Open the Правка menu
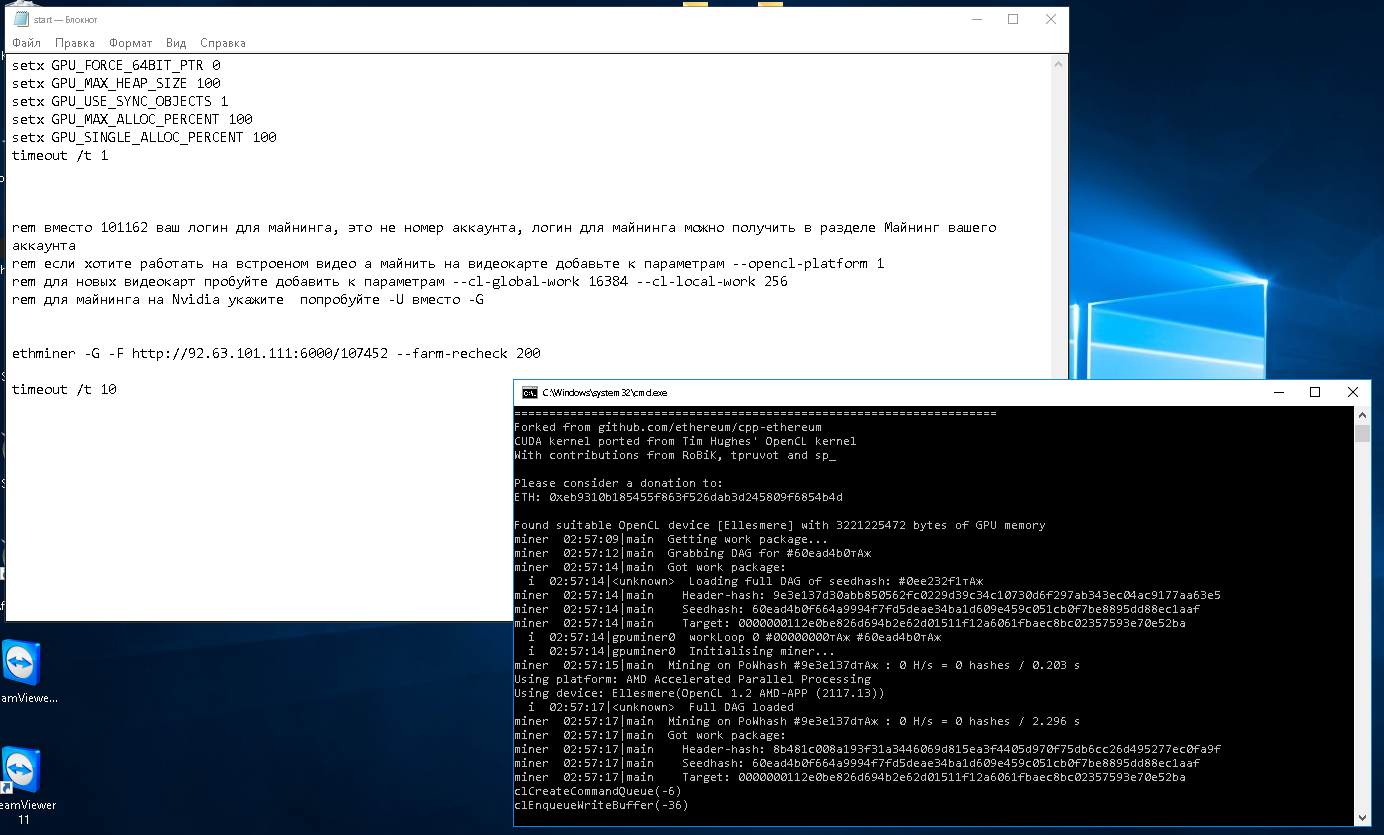1384x835 pixels. (75, 43)
